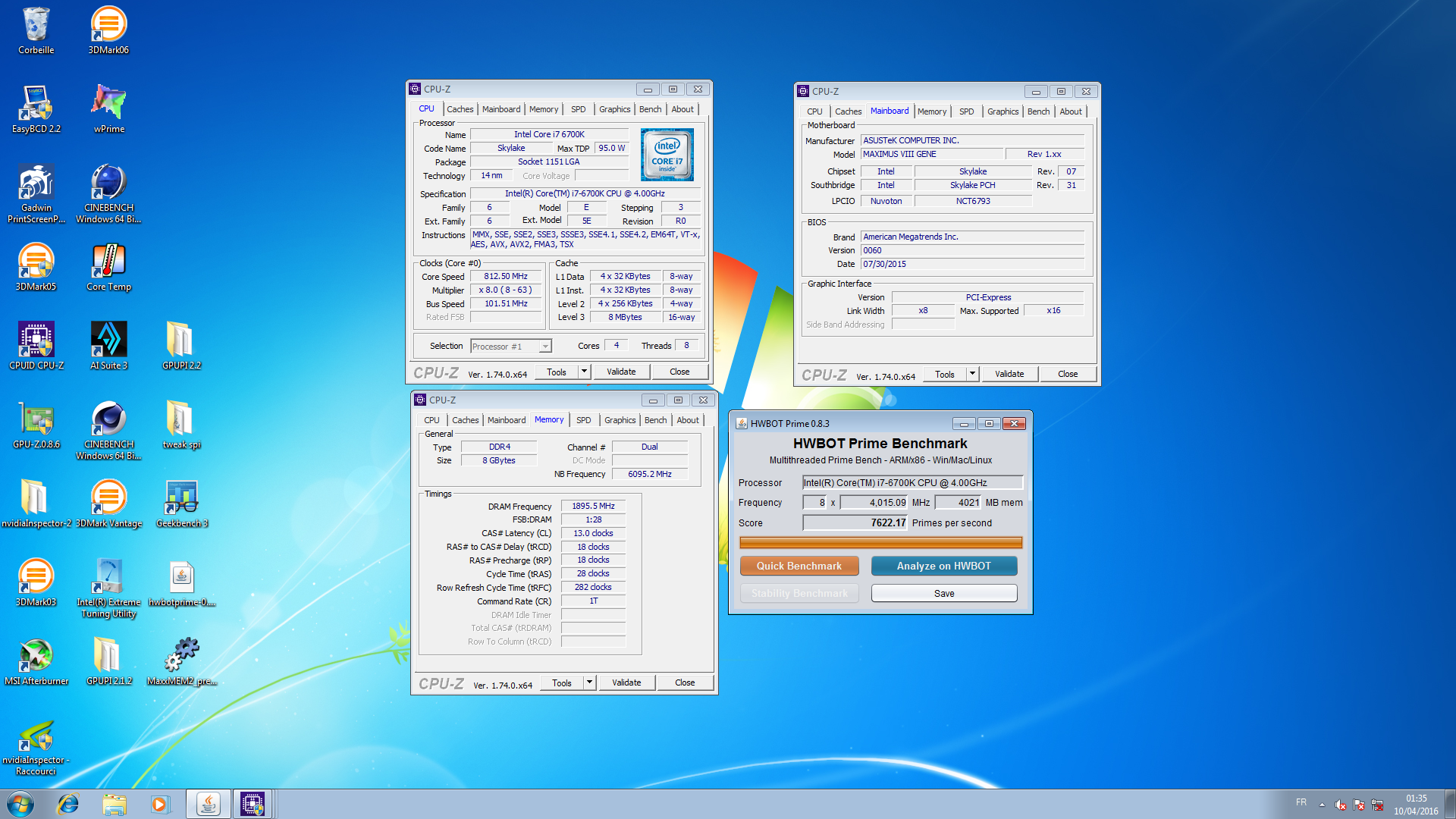Open tweak spi folder on desktop
Screen dimensions: 1456x819
[x=181, y=425]
